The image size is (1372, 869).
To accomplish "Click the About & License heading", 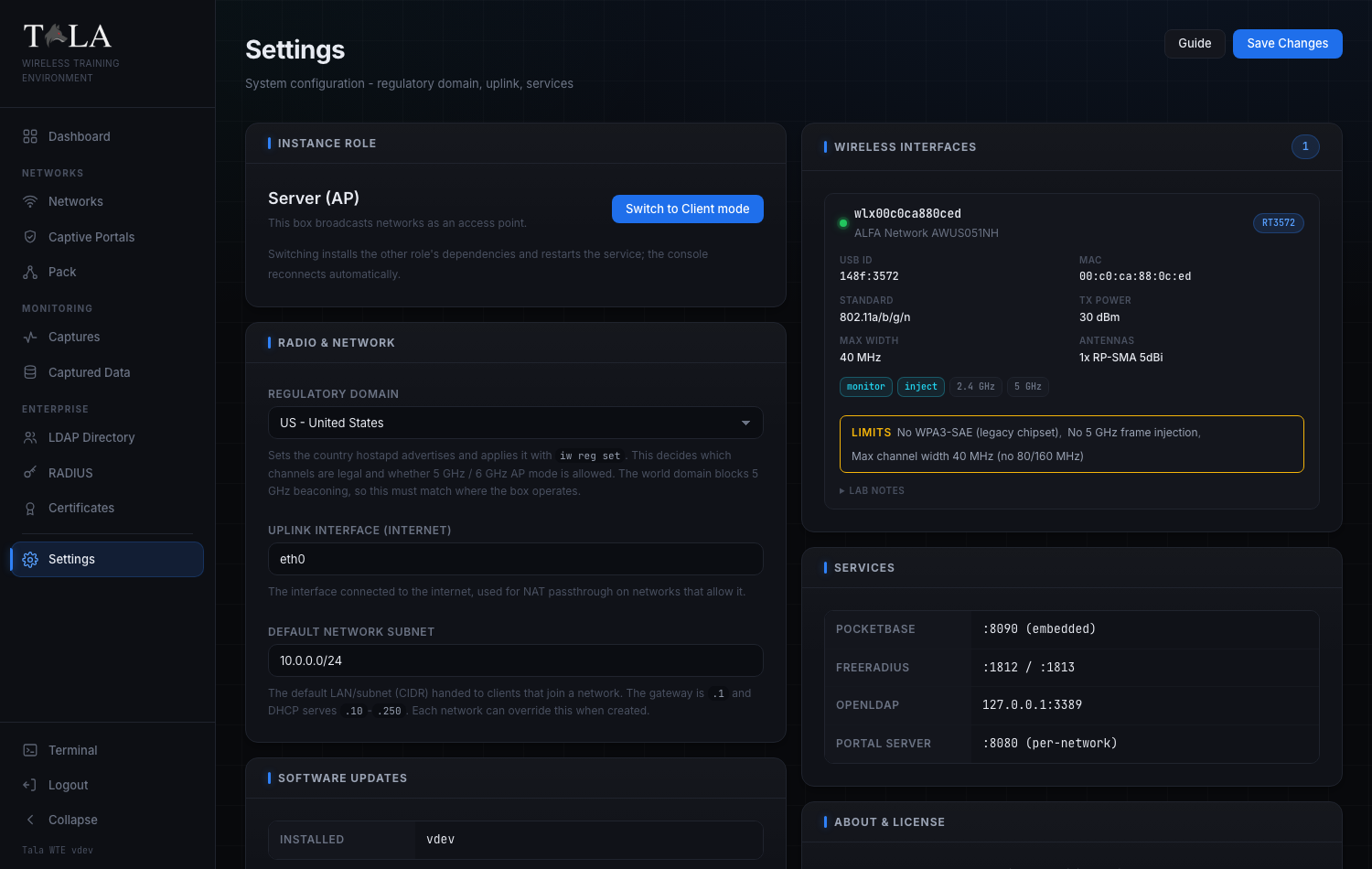I will [x=889, y=822].
